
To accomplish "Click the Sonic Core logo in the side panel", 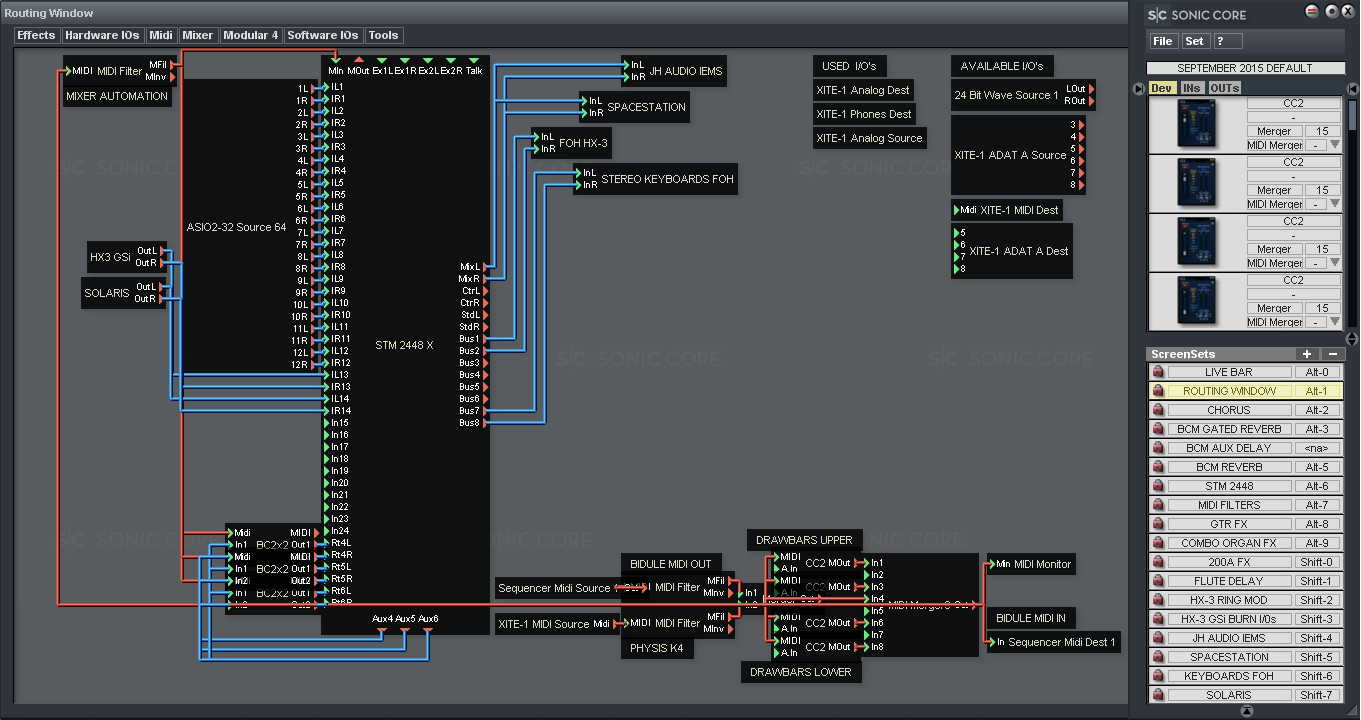I will click(x=1197, y=15).
